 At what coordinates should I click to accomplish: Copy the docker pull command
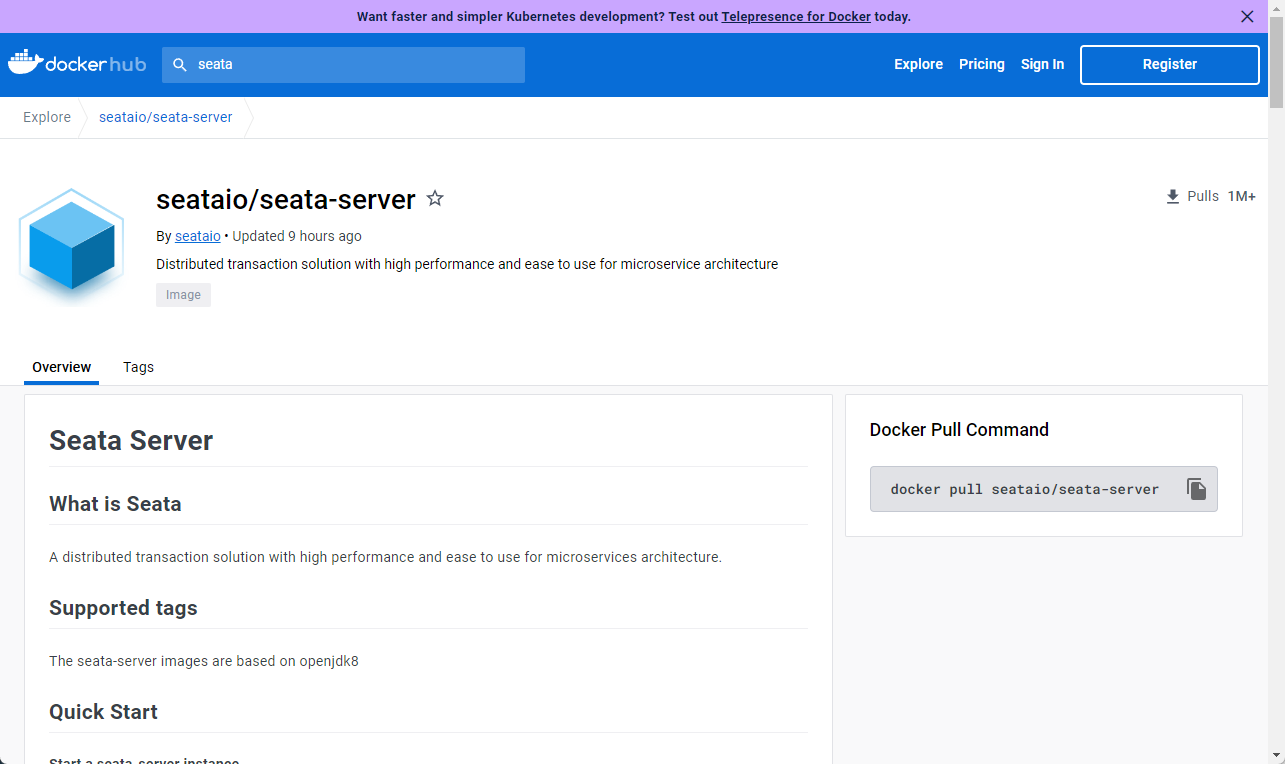[x=1196, y=489]
